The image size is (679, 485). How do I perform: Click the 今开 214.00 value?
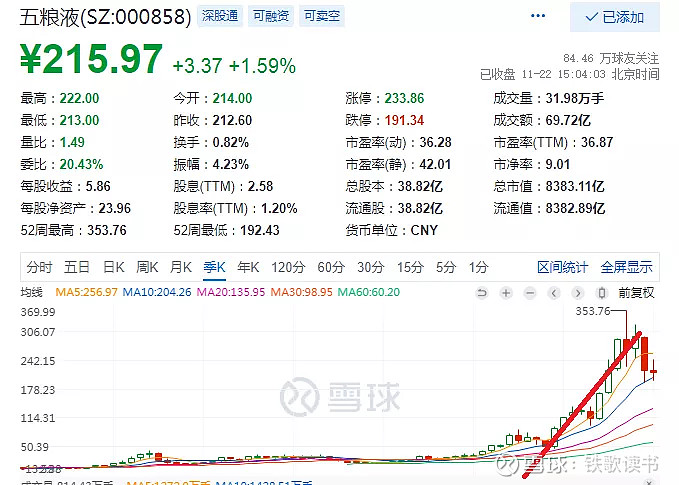pyautogui.click(x=232, y=98)
